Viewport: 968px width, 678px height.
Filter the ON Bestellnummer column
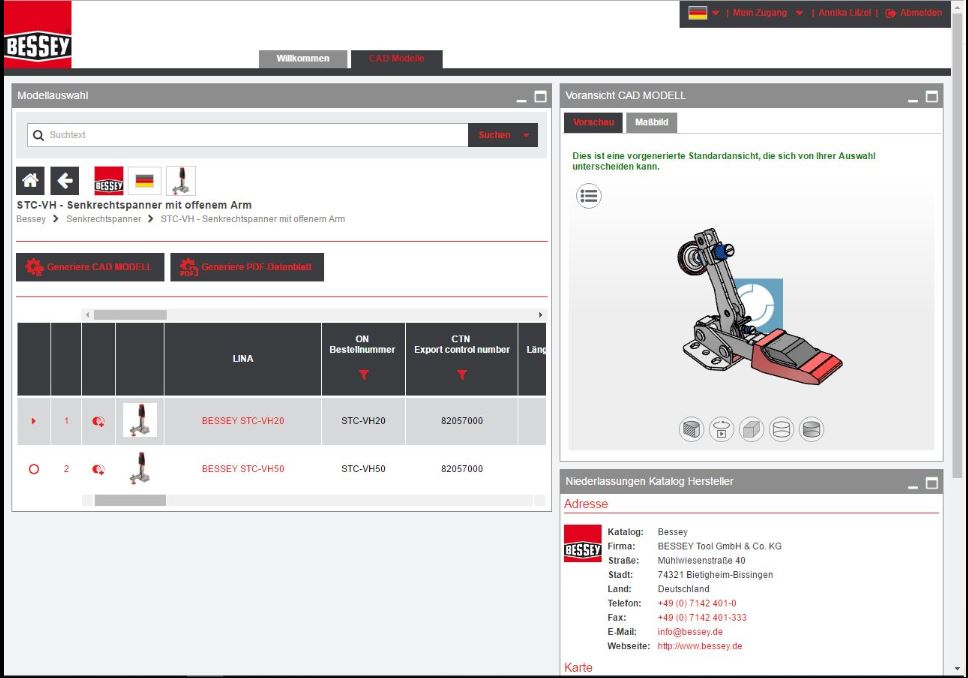363,375
